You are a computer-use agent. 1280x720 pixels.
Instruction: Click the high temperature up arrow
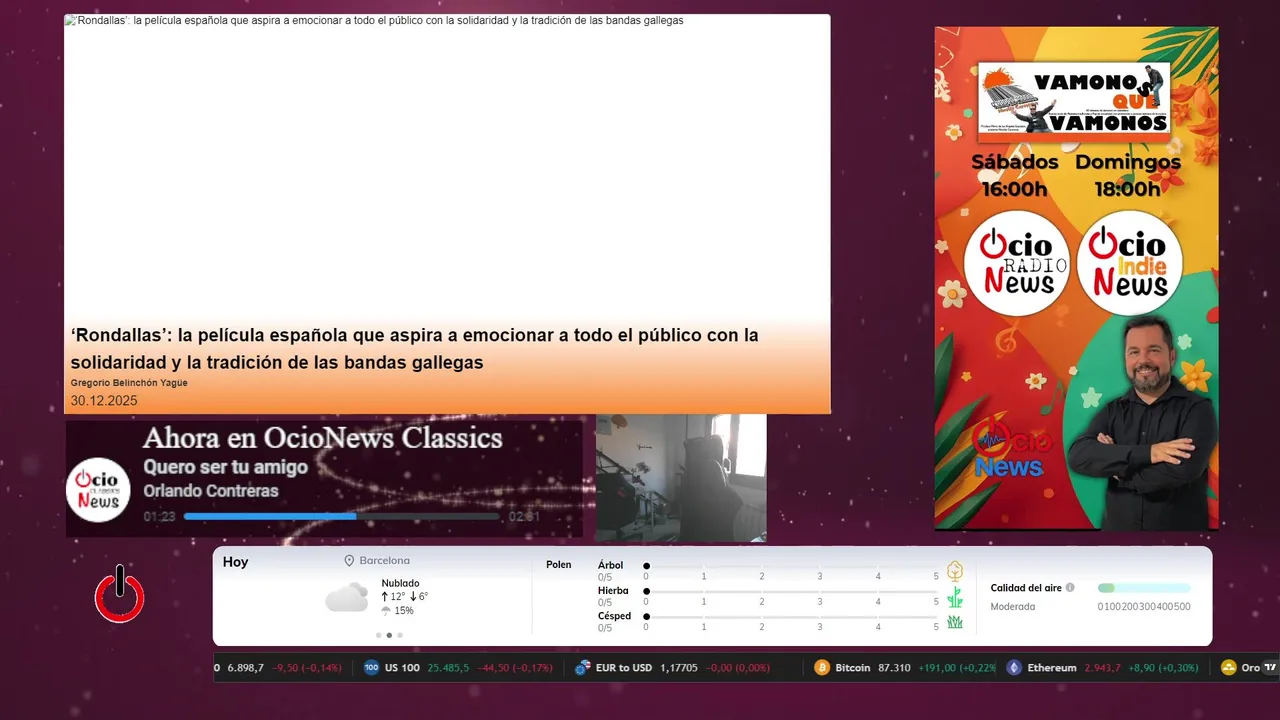[x=385, y=597]
